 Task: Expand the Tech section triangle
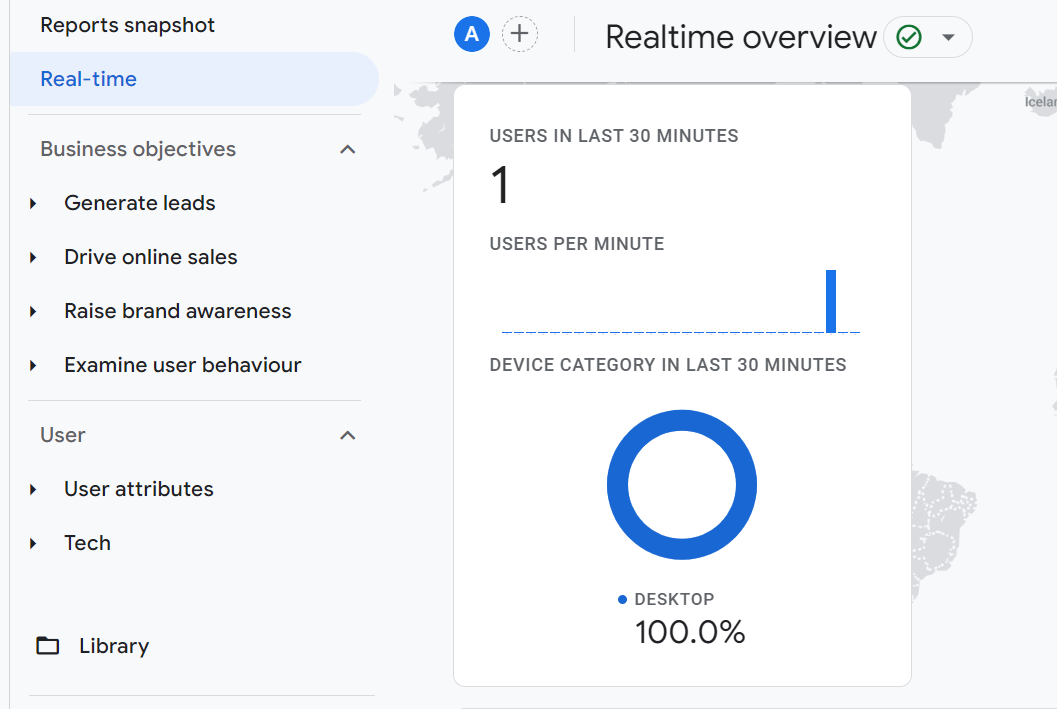pos(34,544)
